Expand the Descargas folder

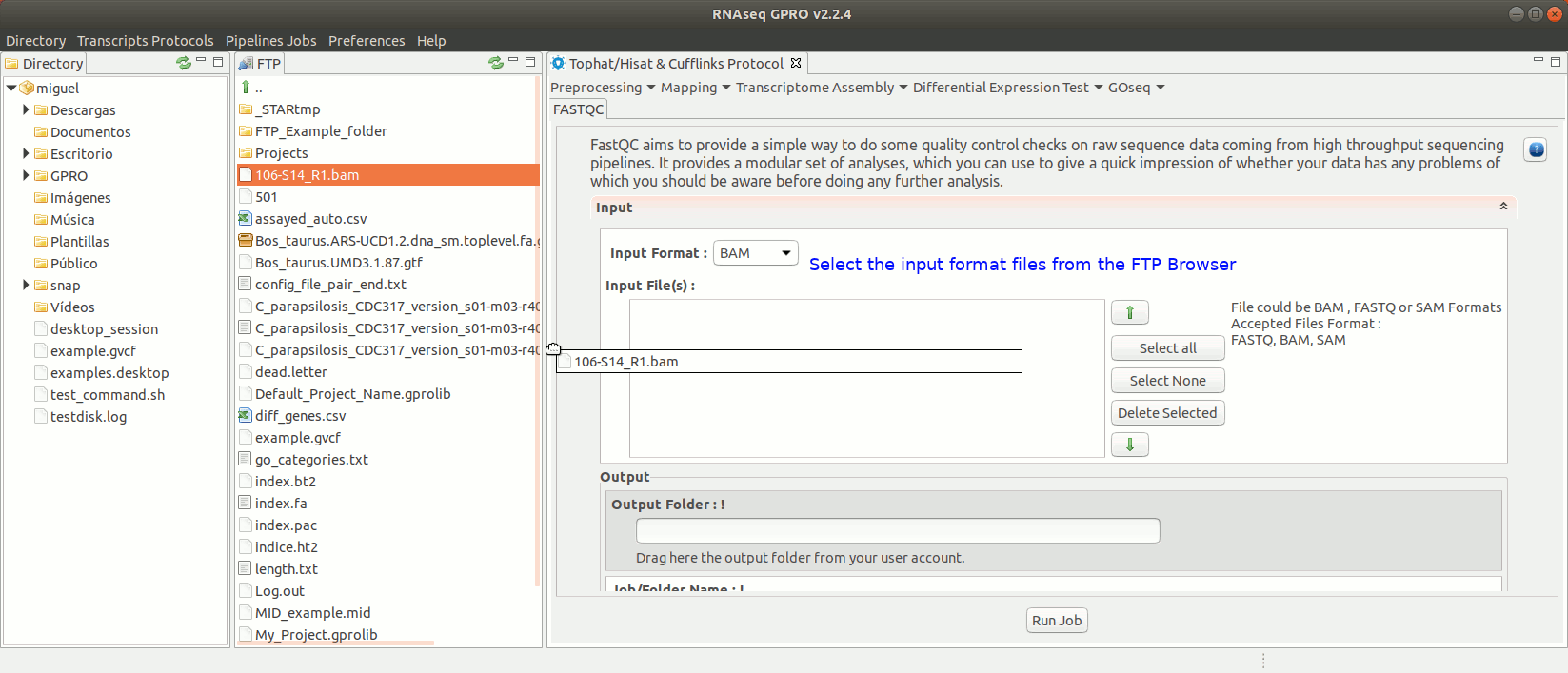click(26, 110)
